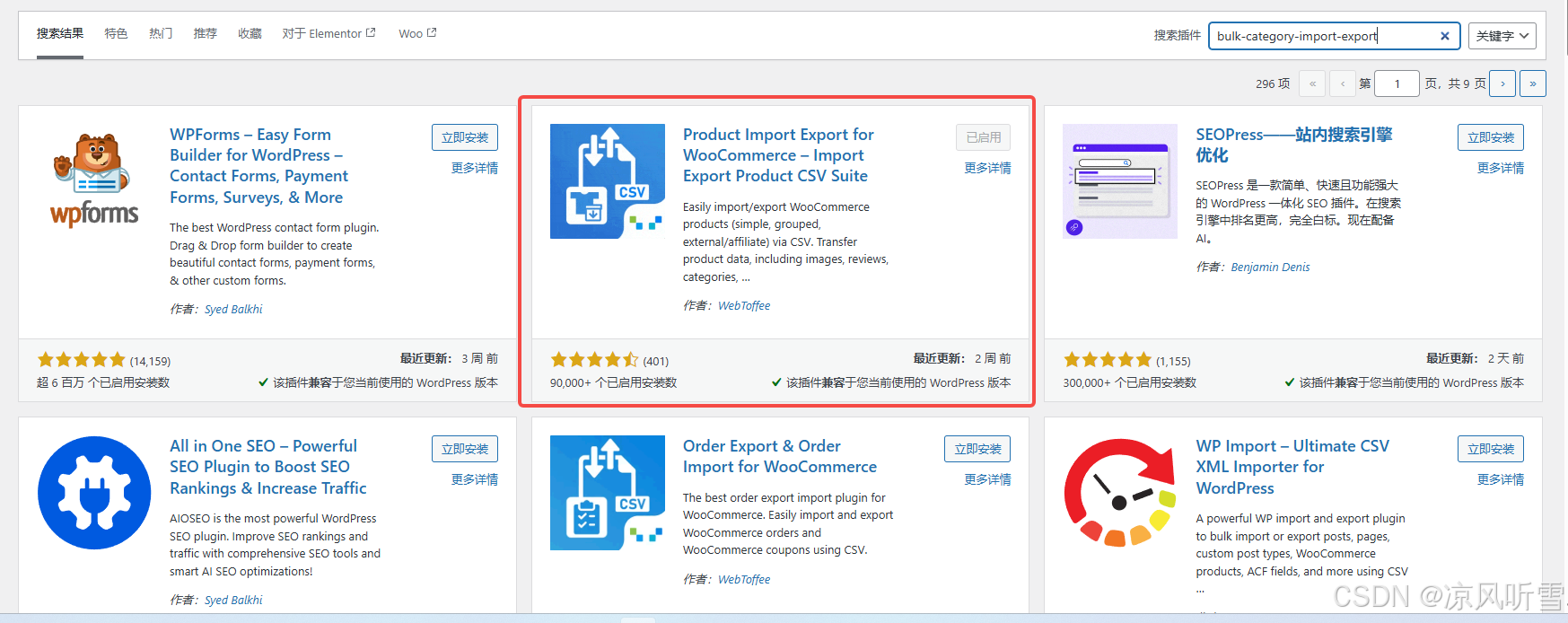Open the SEOPress plugin thumbnail
The width and height of the screenshot is (1568, 623).
[x=1120, y=181]
